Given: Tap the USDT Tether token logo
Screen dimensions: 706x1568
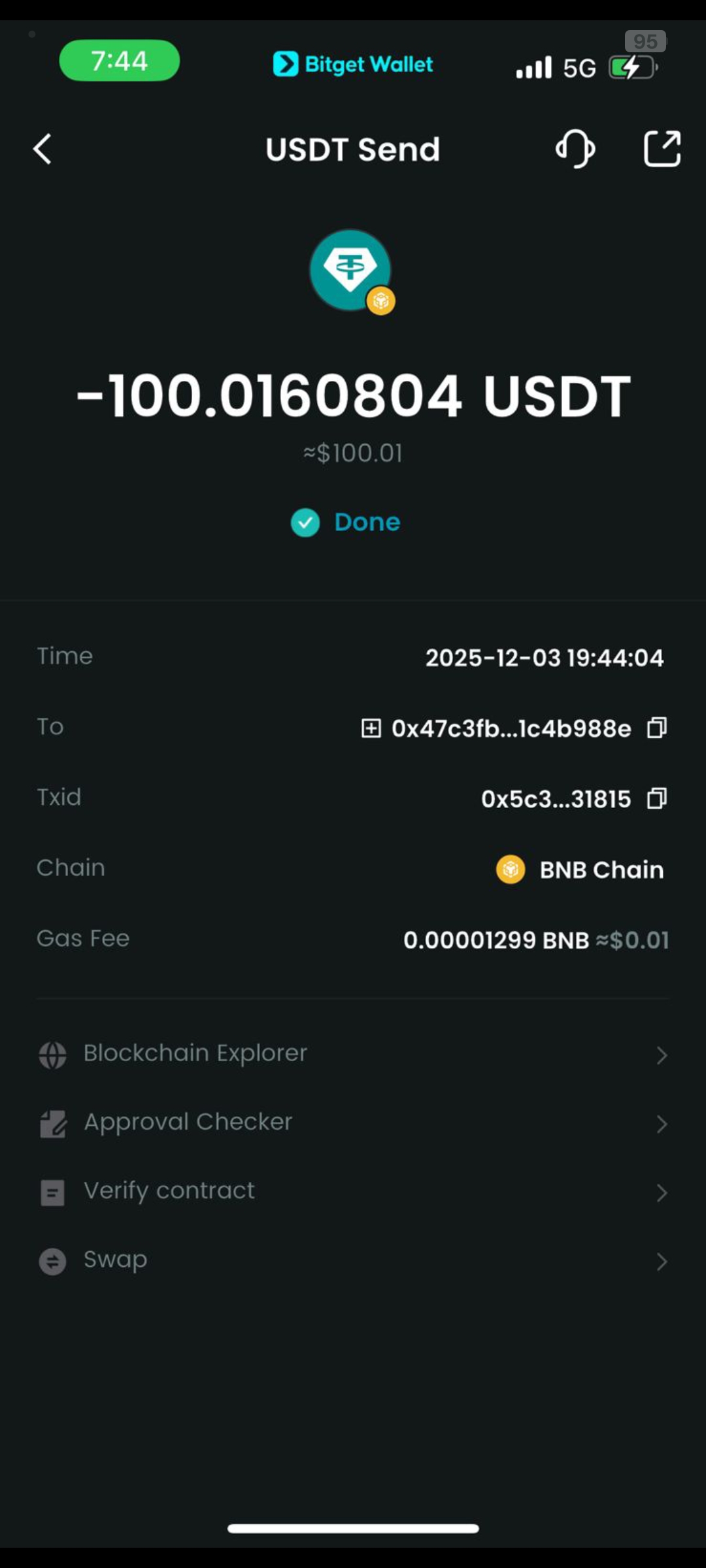Looking at the screenshot, I should [350, 269].
